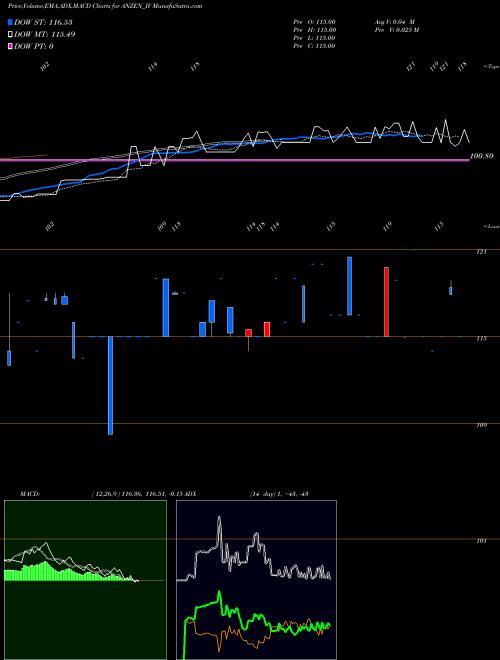Screen dimensions: 500x660
Task: Click the 'Pre O: 115.00' value
Action: coord(314,22)
